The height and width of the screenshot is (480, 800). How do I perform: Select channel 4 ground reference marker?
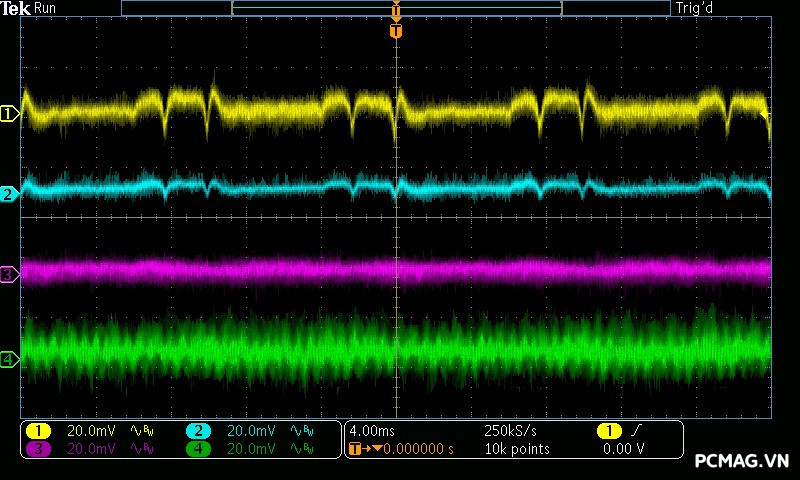pyautogui.click(x=9, y=359)
